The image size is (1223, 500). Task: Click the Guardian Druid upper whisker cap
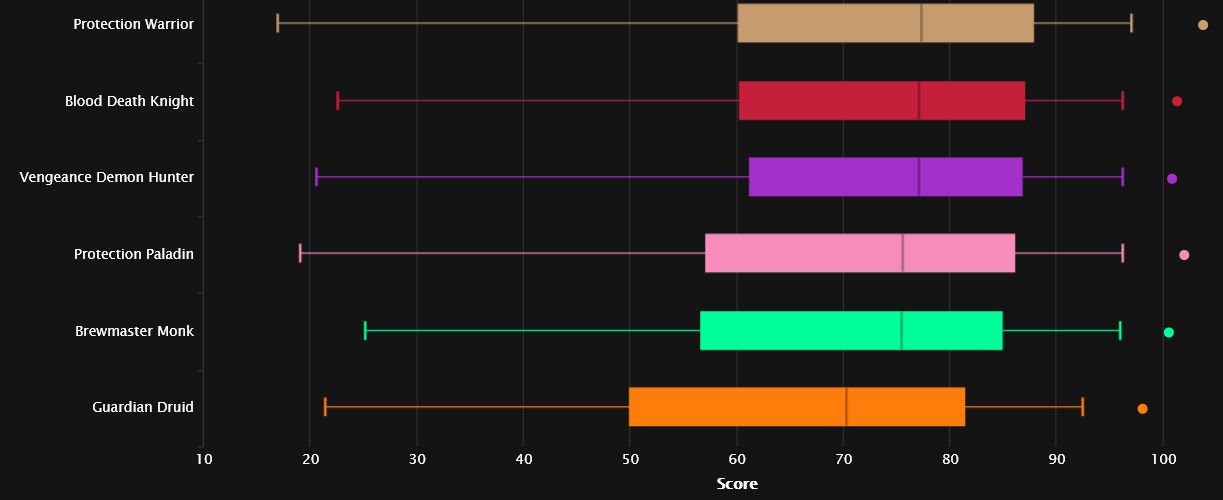(1082, 407)
